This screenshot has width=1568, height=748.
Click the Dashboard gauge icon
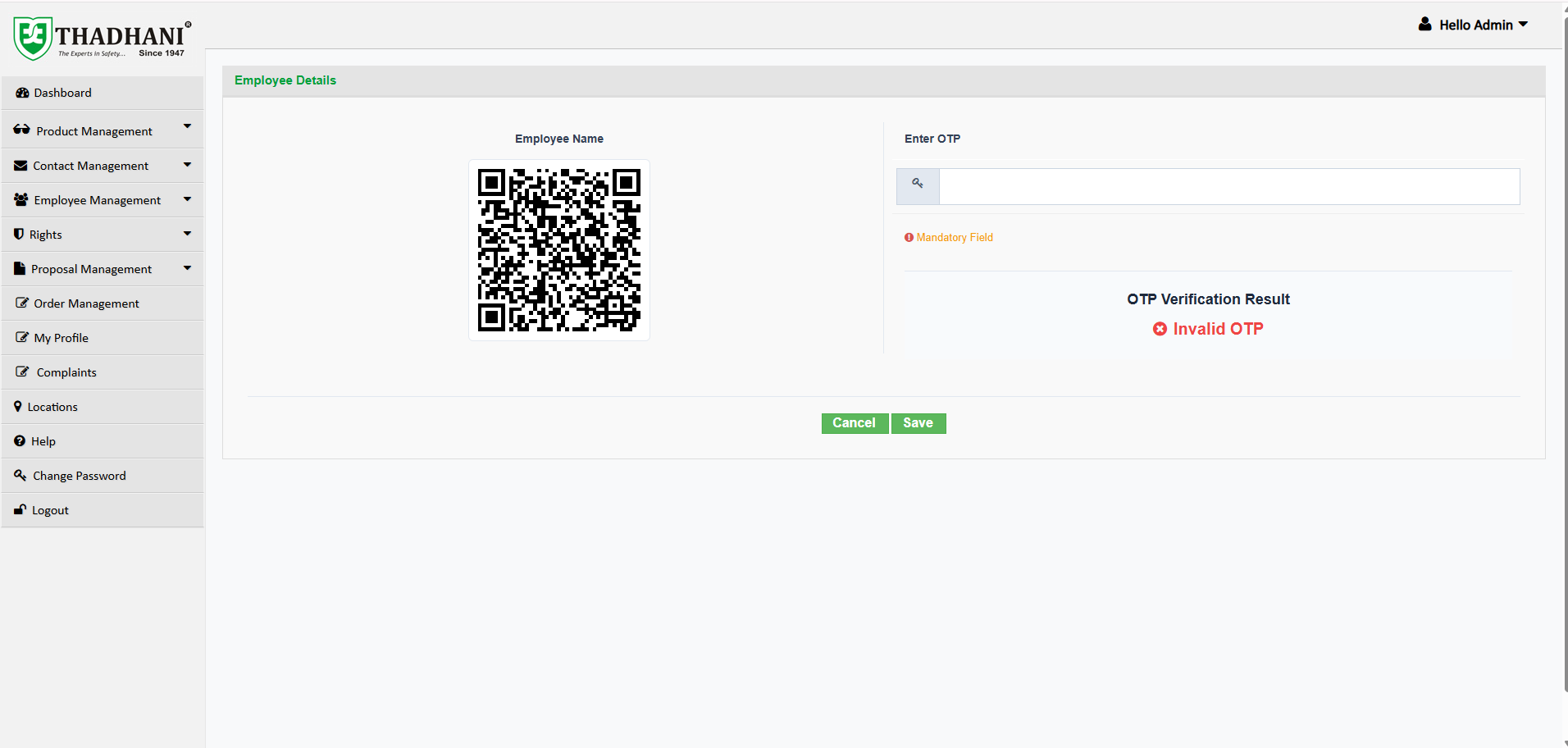pyautogui.click(x=22, y=93)
